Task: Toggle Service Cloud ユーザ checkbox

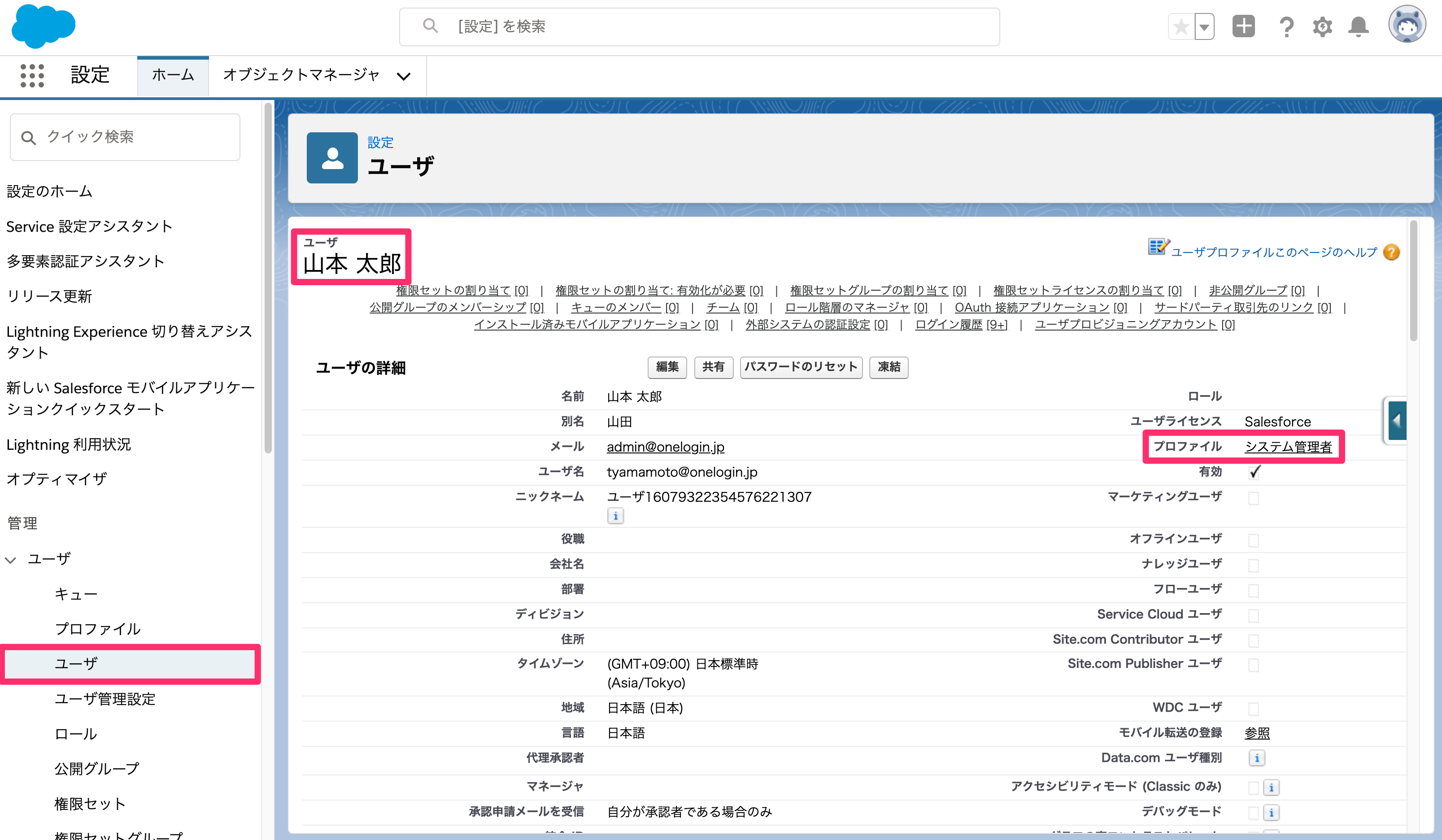Action: click(x=1253, y=615)
